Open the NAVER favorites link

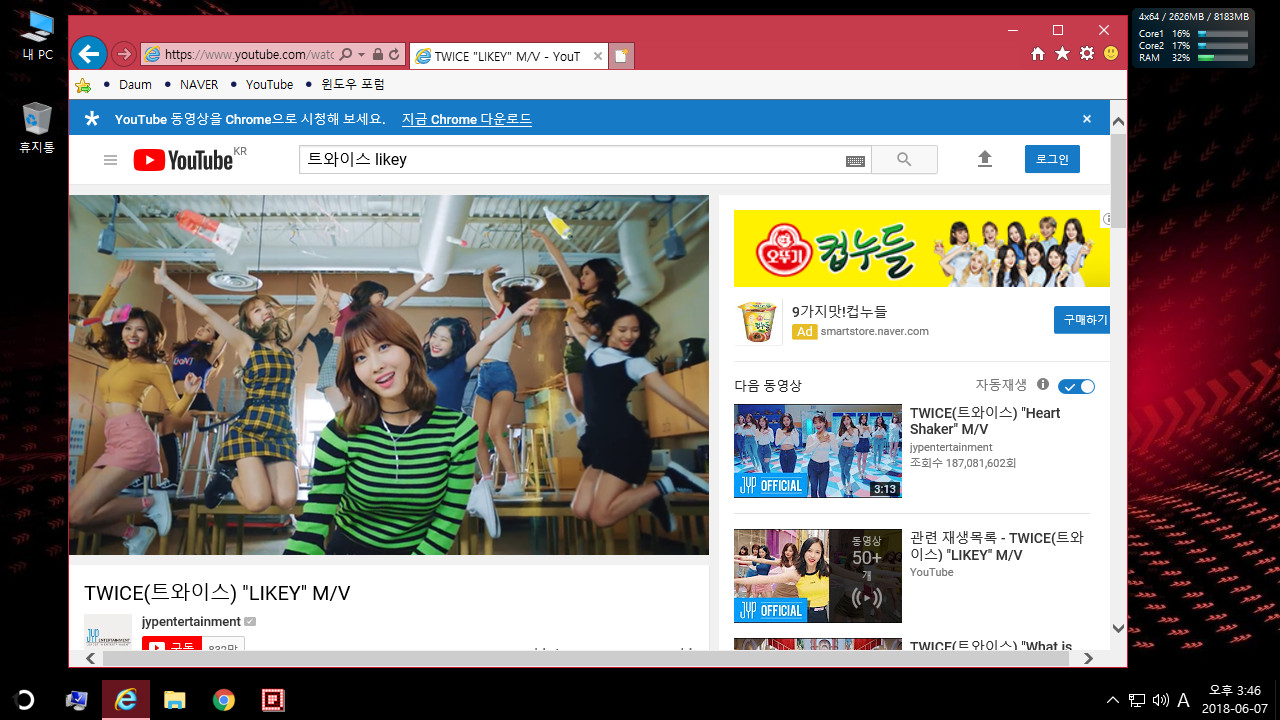199,85
